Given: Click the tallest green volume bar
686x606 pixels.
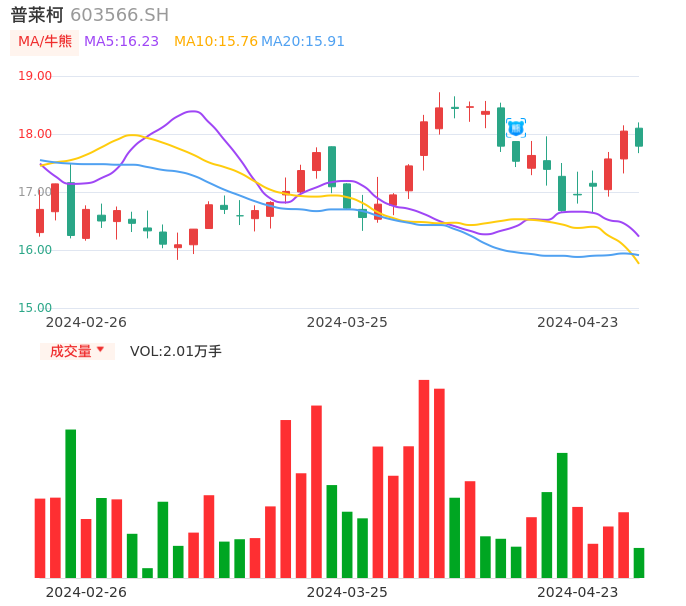Looking at the screenshot, I should [x=71, y=503].
